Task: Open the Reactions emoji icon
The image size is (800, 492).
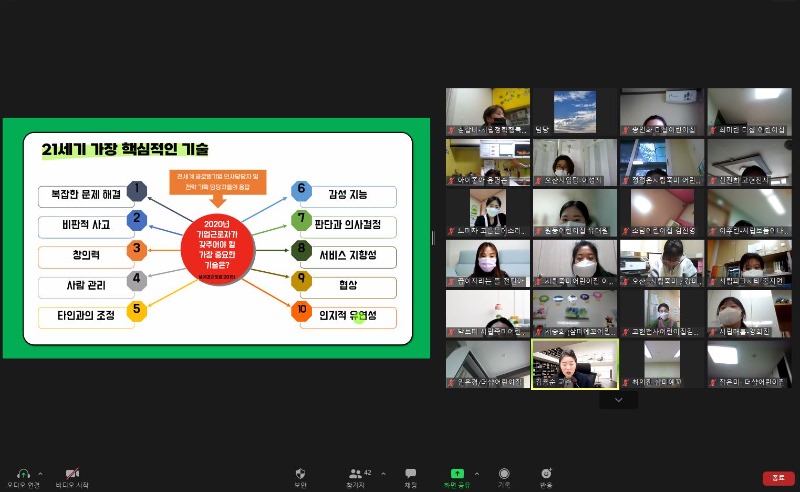Action: pos(546,473)
